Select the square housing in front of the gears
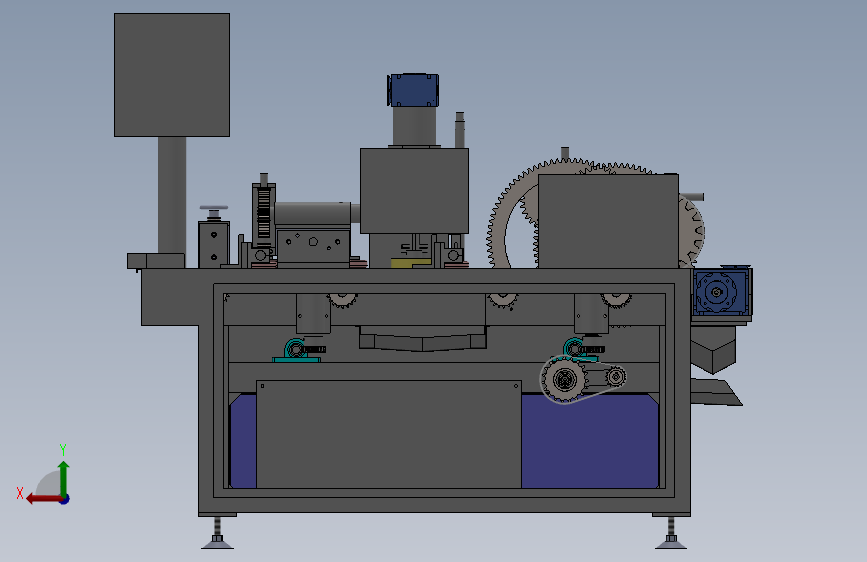867x562 pixels. coord(608,221)
